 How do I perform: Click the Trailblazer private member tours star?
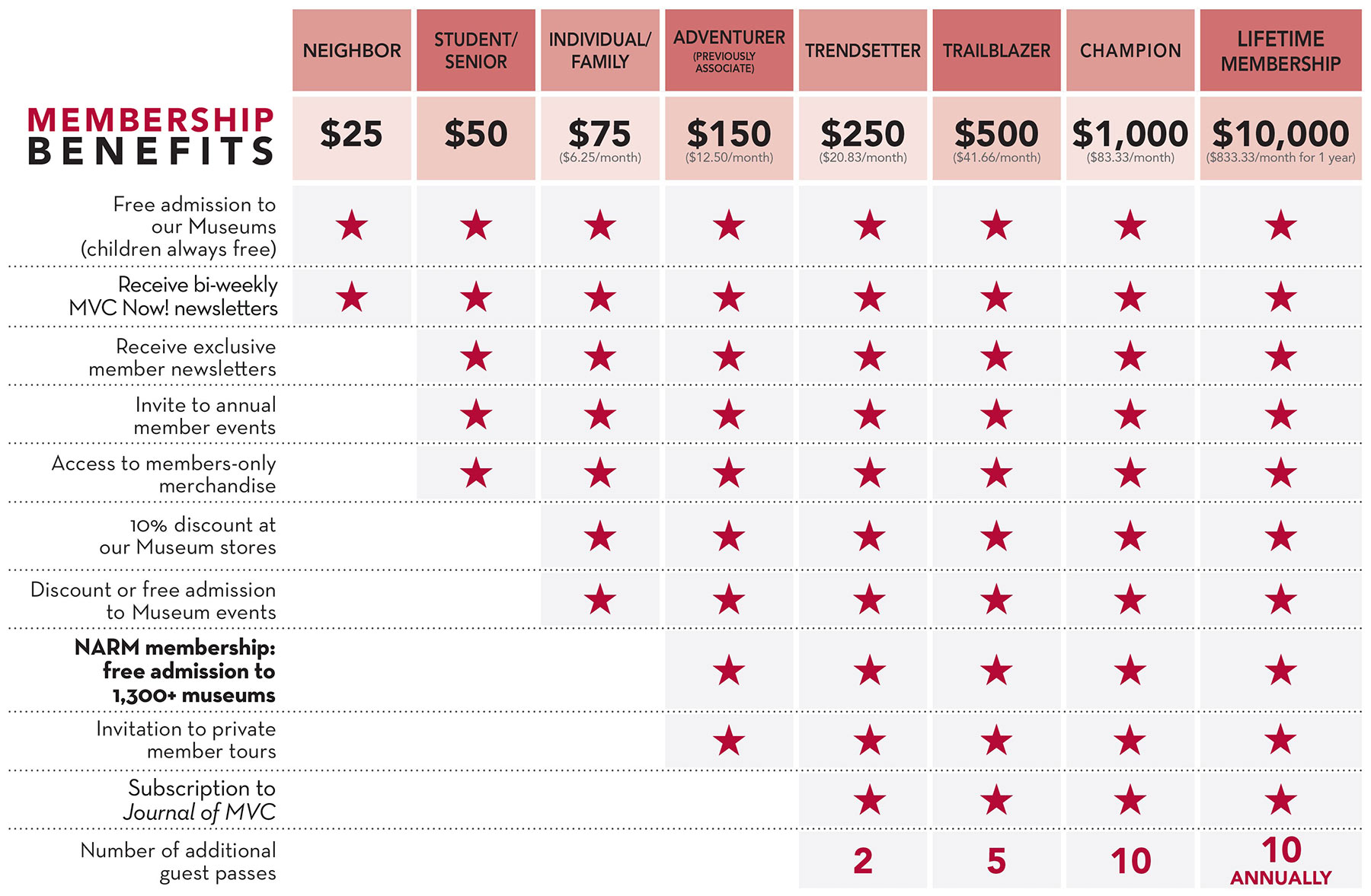tap(996, 740)
